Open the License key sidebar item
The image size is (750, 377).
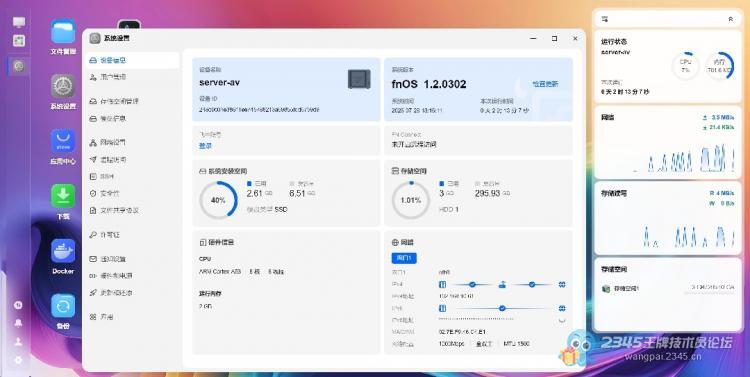tap(132, 235)
